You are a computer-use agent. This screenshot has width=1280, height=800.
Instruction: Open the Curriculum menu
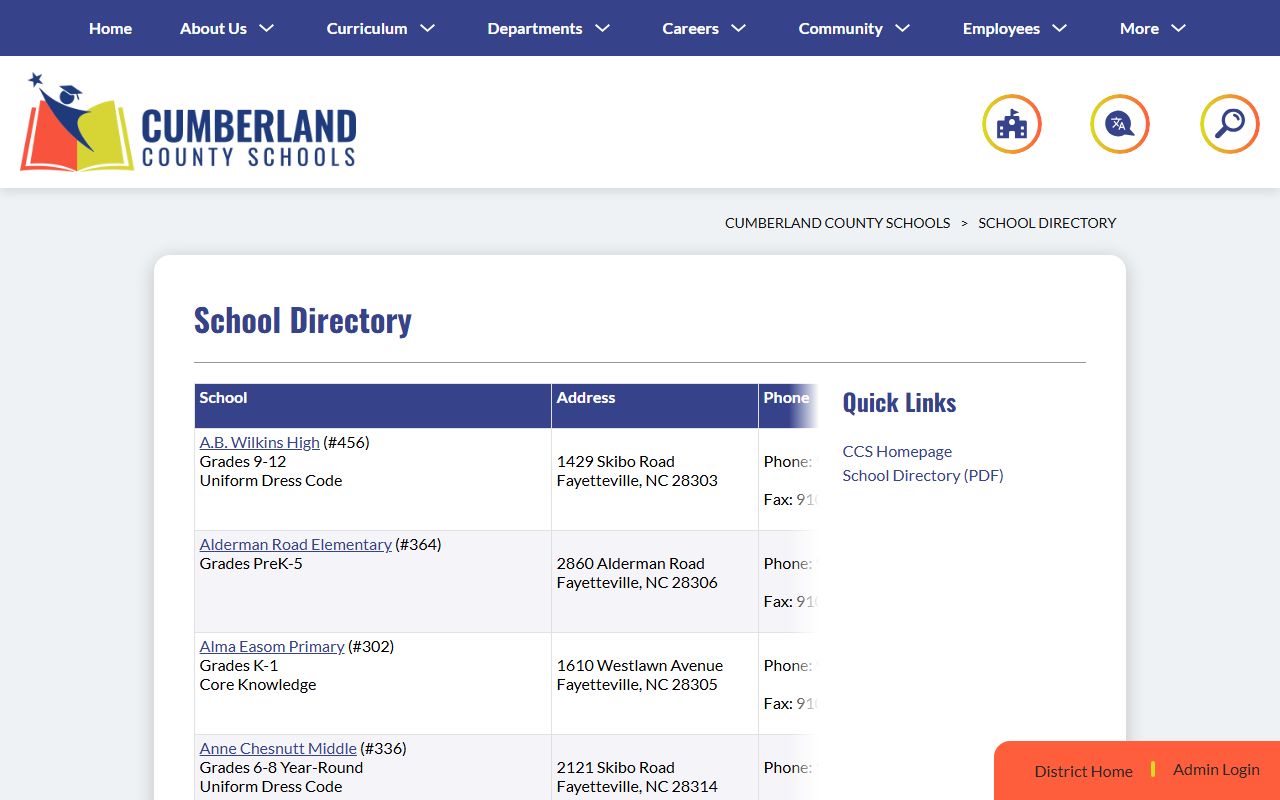click(x=367, y=28)
